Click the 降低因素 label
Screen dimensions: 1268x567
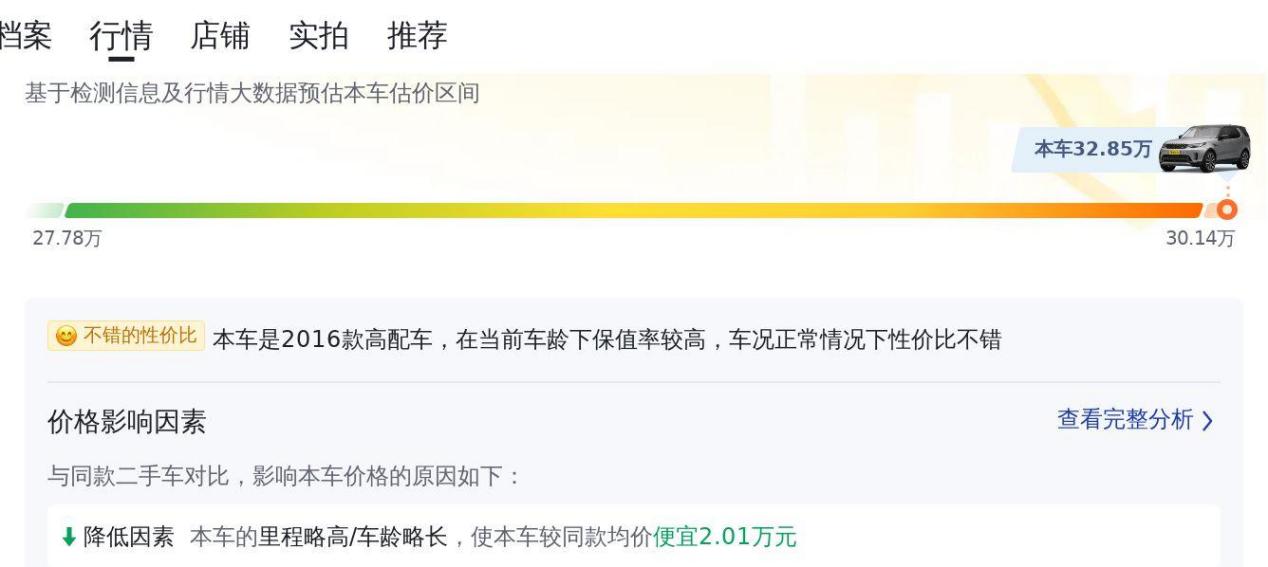(x=128, y=538)
